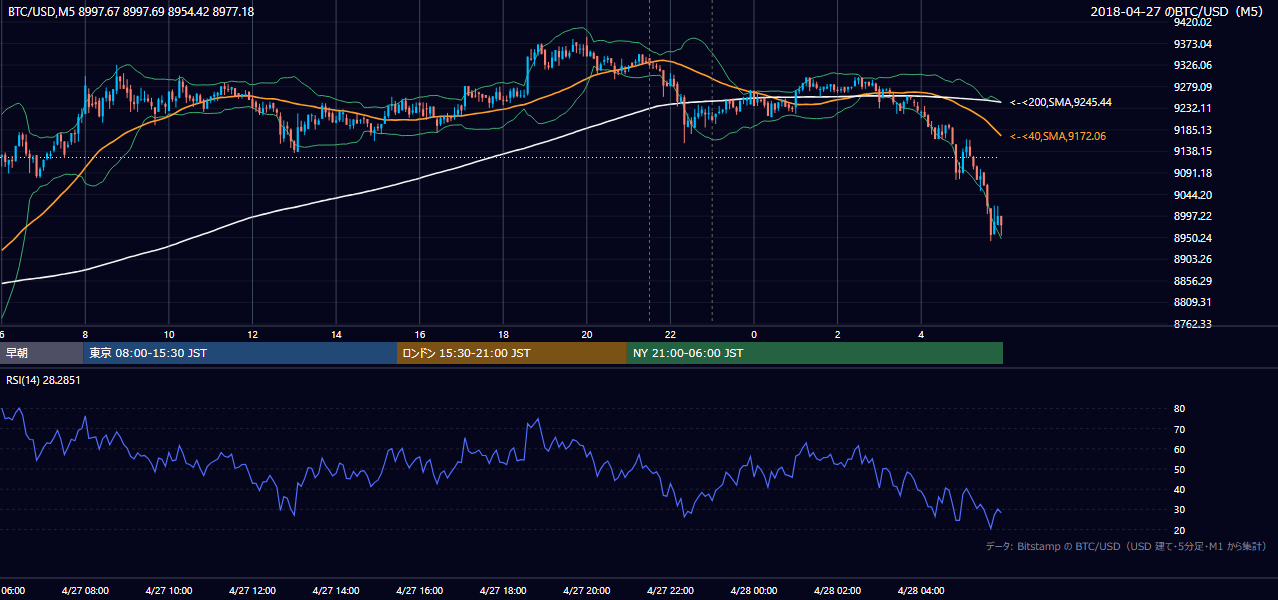The height and width of the screenshot is (600, 1278).
Task: Click hour 20 on price chart time axis
Action: [587, 334]
